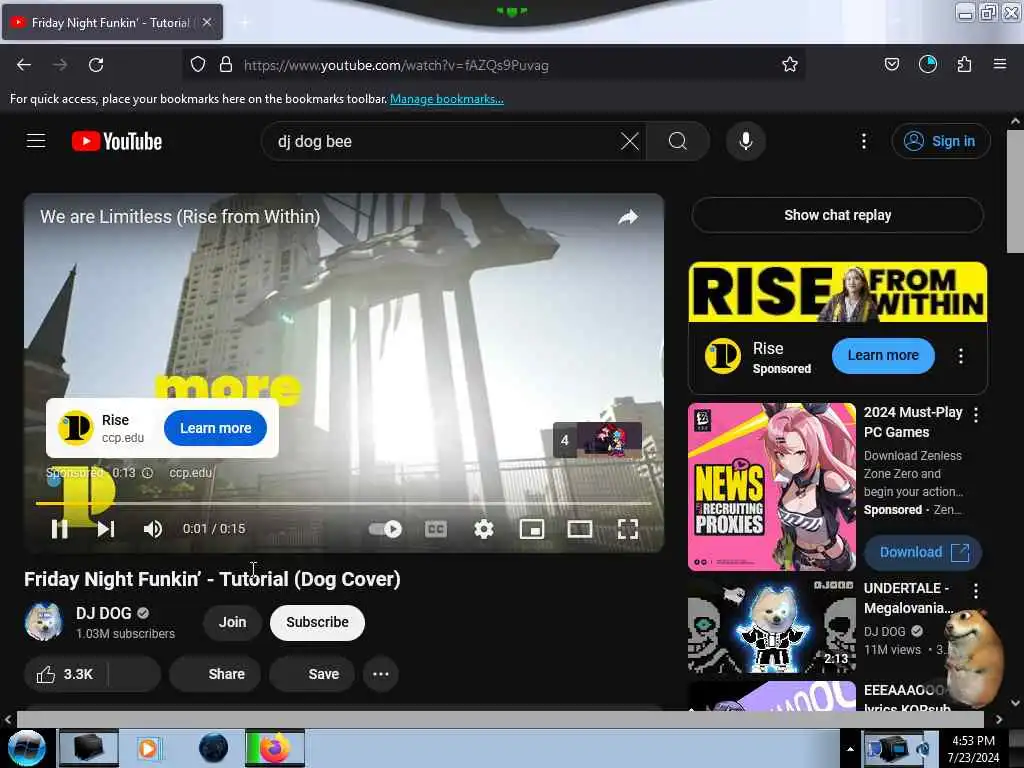Viewport: 1024px width, 768px height.
Task: Open the Rise From Within banner ad
Action: tap(838, 293)
